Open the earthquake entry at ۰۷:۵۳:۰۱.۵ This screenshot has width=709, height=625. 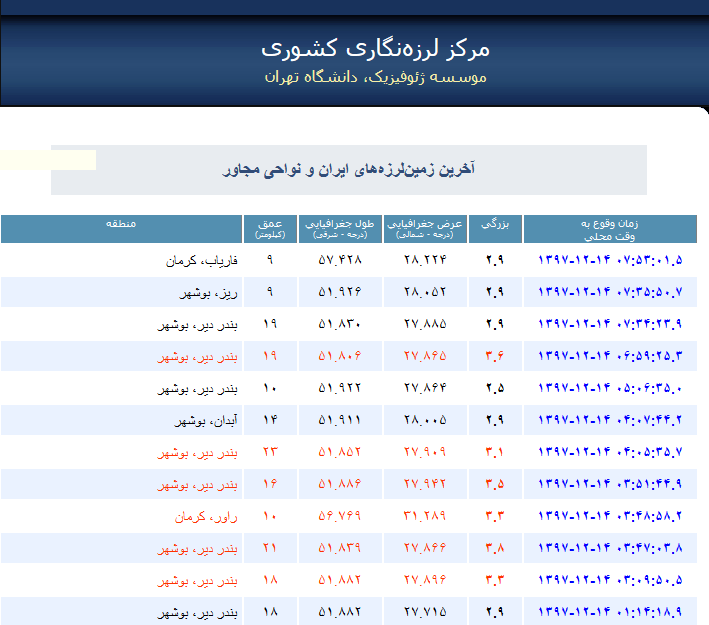tap(610, 260)
